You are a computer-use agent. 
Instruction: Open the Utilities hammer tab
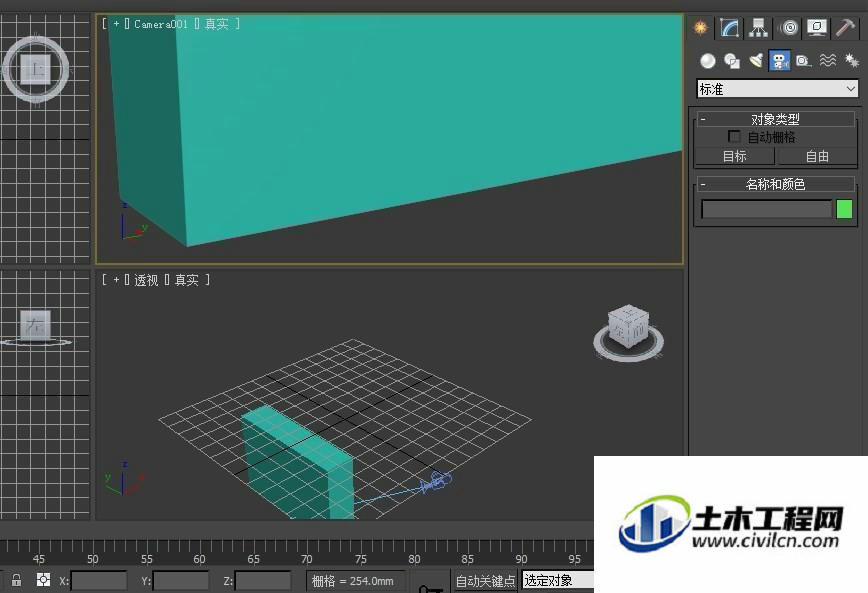pos(845,27)
